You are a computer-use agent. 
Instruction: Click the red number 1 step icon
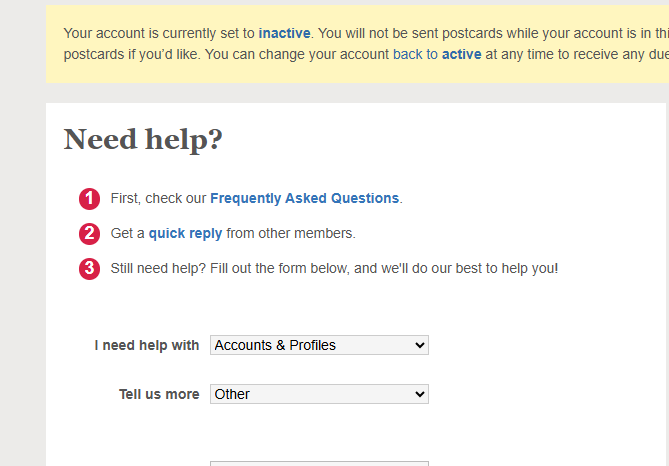click(90, 198)
